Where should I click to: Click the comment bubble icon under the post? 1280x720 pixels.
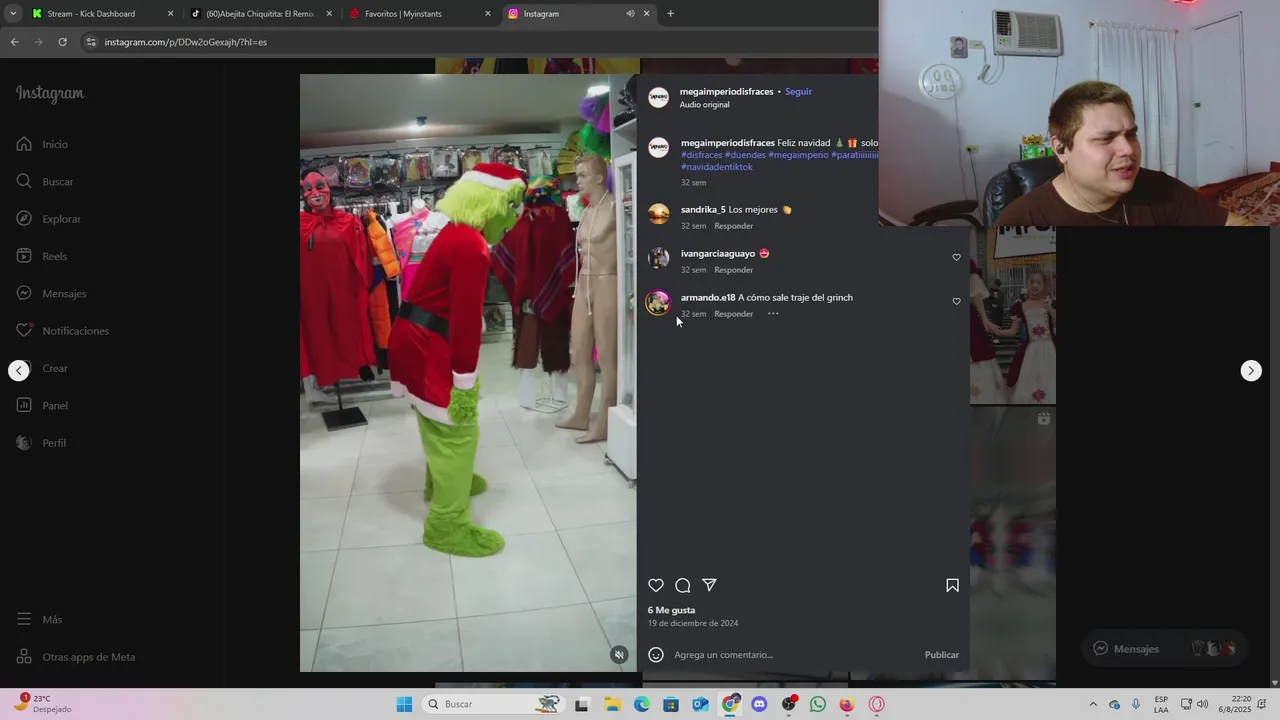tap(683, 585)
